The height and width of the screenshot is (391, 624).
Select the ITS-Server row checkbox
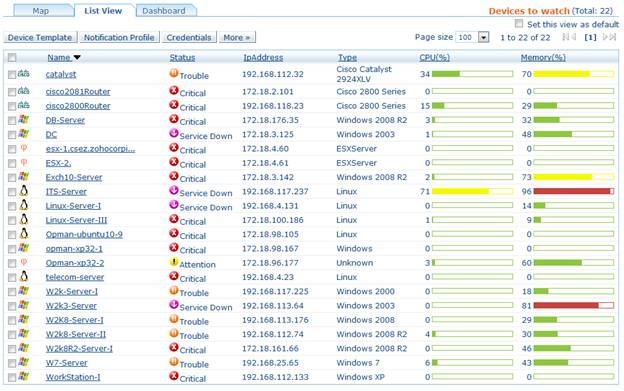coord(12,192)
